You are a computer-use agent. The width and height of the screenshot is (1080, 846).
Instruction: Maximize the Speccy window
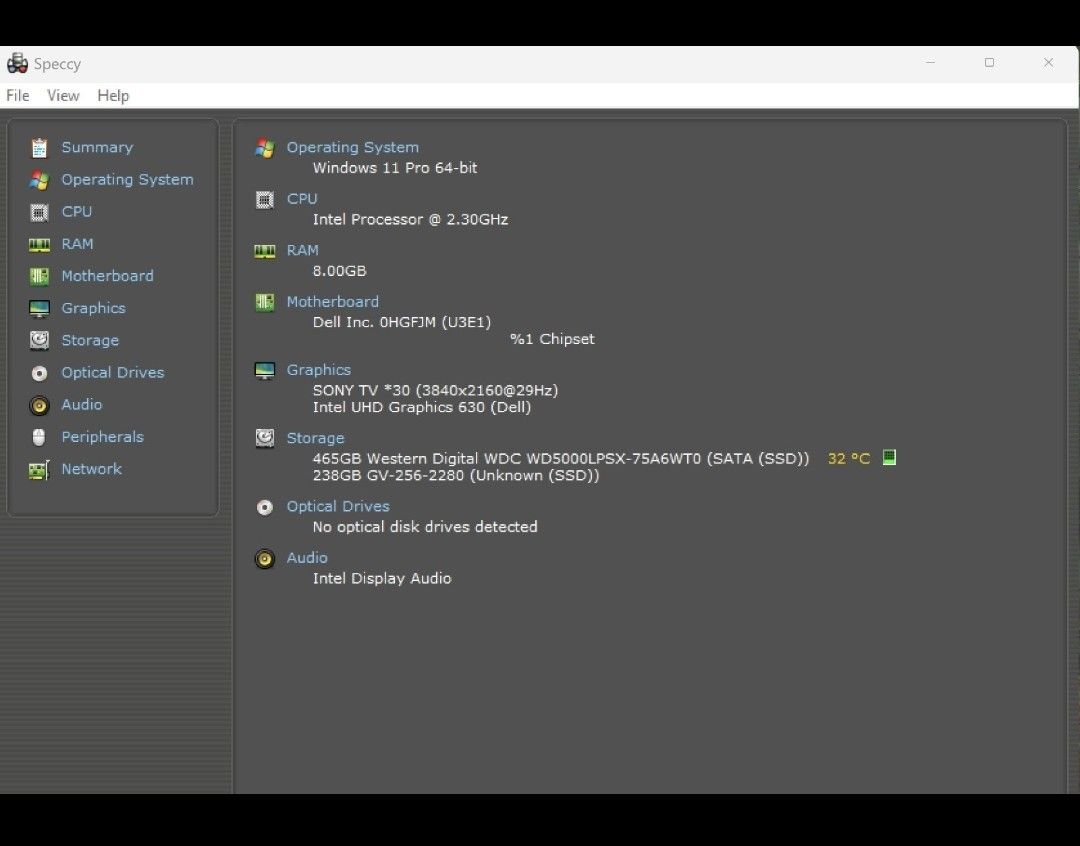tap(989, 63)
